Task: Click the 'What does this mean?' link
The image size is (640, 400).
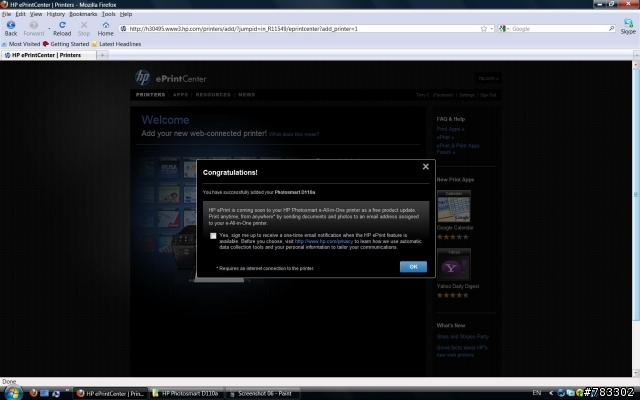Action: [294, 134]
